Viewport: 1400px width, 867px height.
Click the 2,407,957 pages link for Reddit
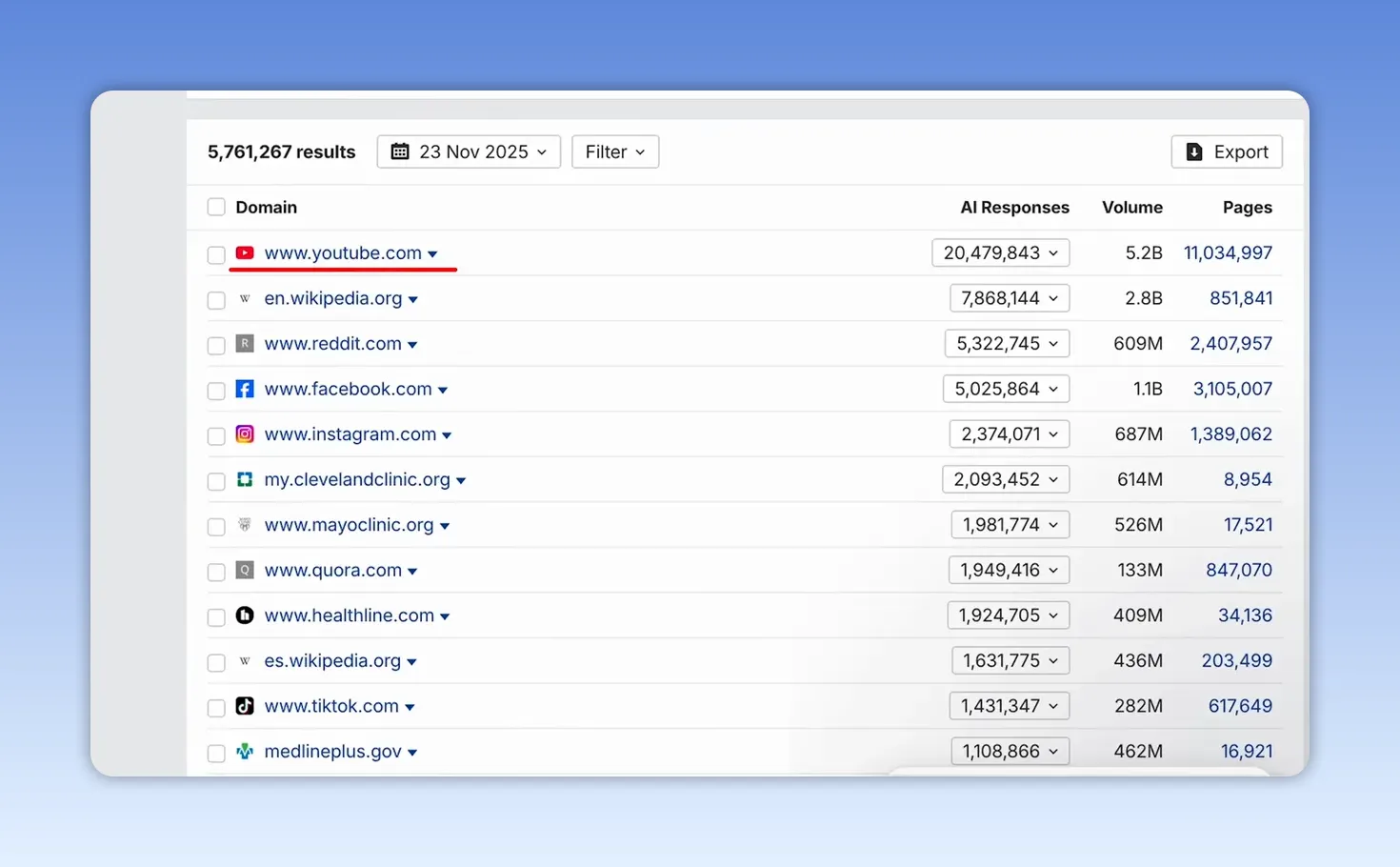[1231, 343]
